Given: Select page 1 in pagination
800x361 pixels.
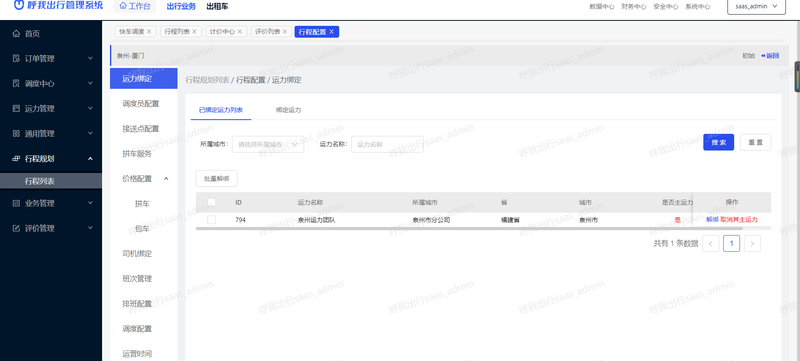Looking at the screenshot, I should tap(732, 244).
